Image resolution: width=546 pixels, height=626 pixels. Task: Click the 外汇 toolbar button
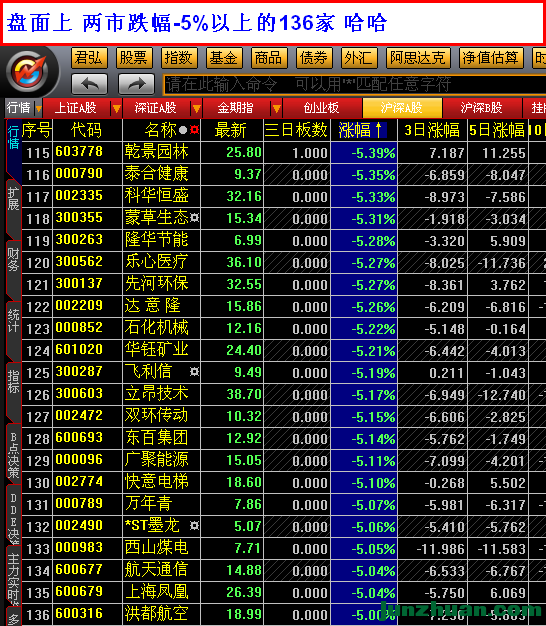[359, 58]
